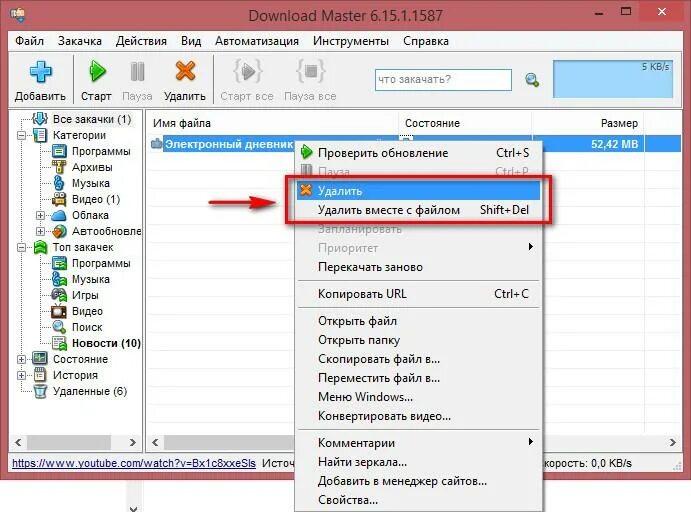Click the Имя файла column header
The height and width of the screenshot is (512, 691).
pyautogui.click(x=272, y=123)
